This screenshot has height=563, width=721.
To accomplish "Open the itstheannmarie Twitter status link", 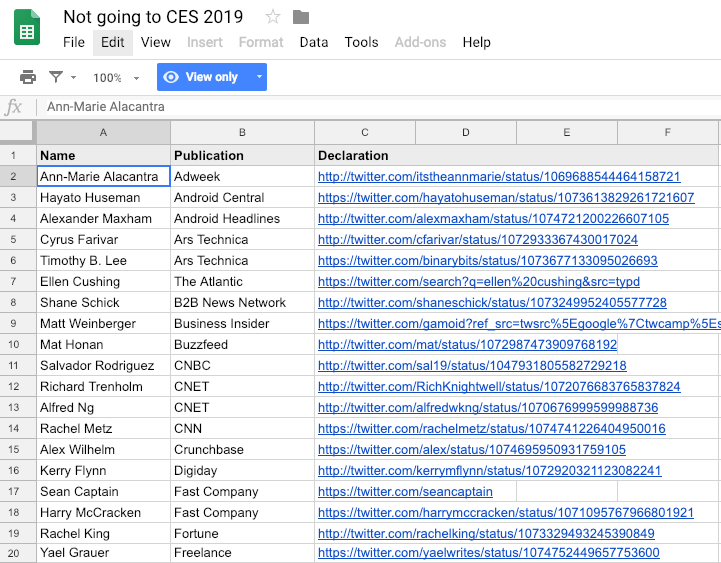I will pyautogui.click(x=499, y=177).
